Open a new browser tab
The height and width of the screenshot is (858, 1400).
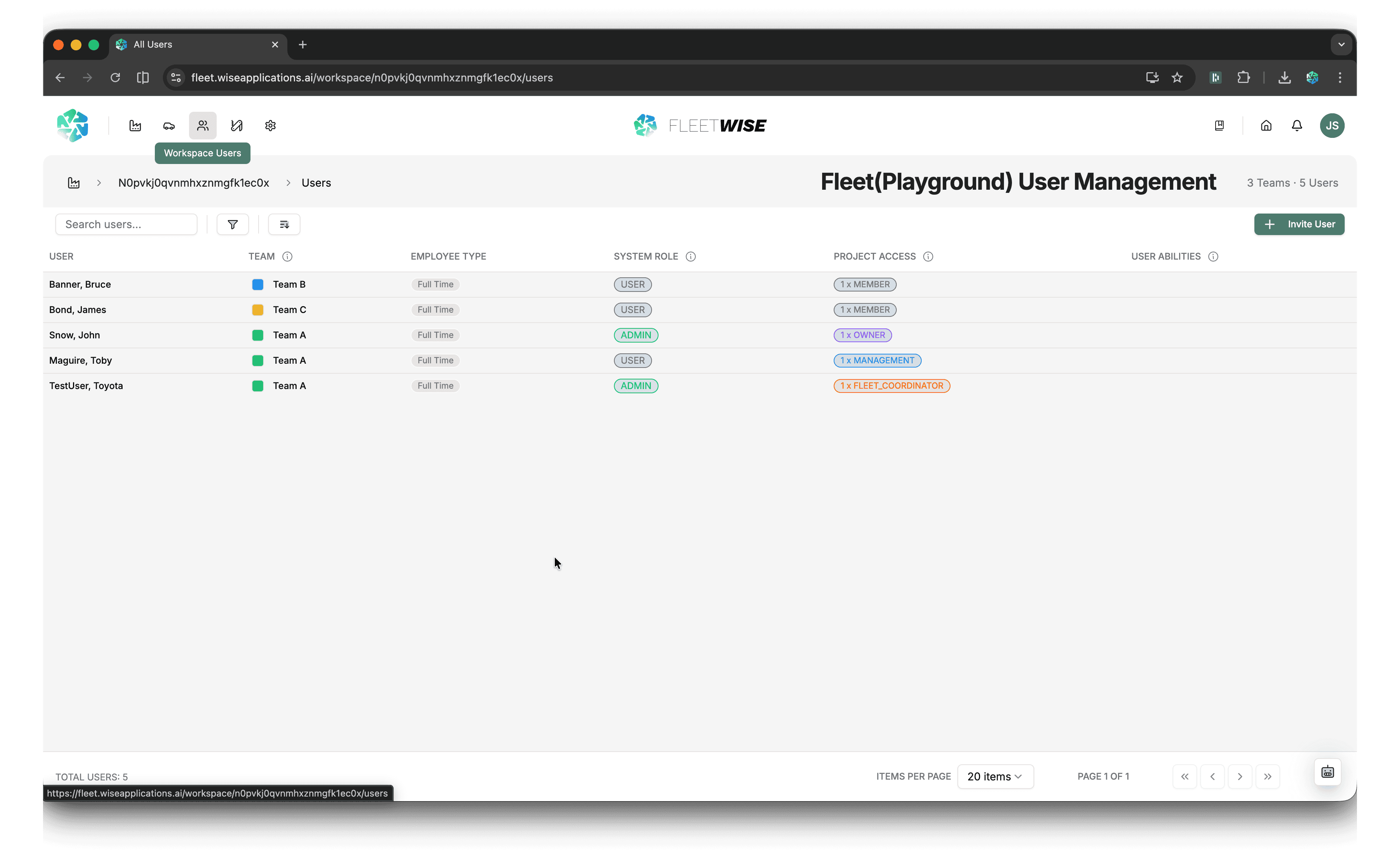(x=303, y=44)
